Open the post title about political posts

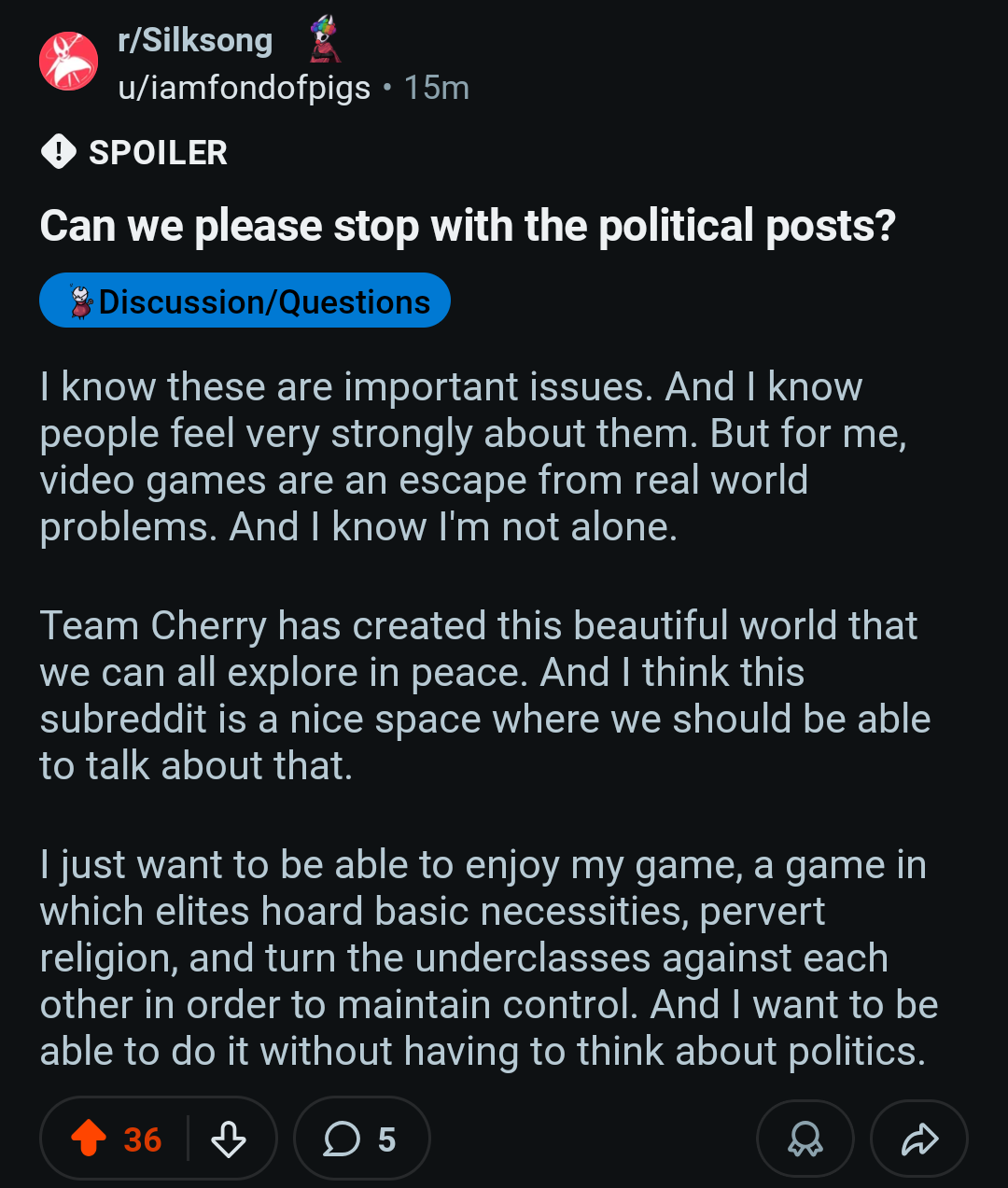coord(467,226)
